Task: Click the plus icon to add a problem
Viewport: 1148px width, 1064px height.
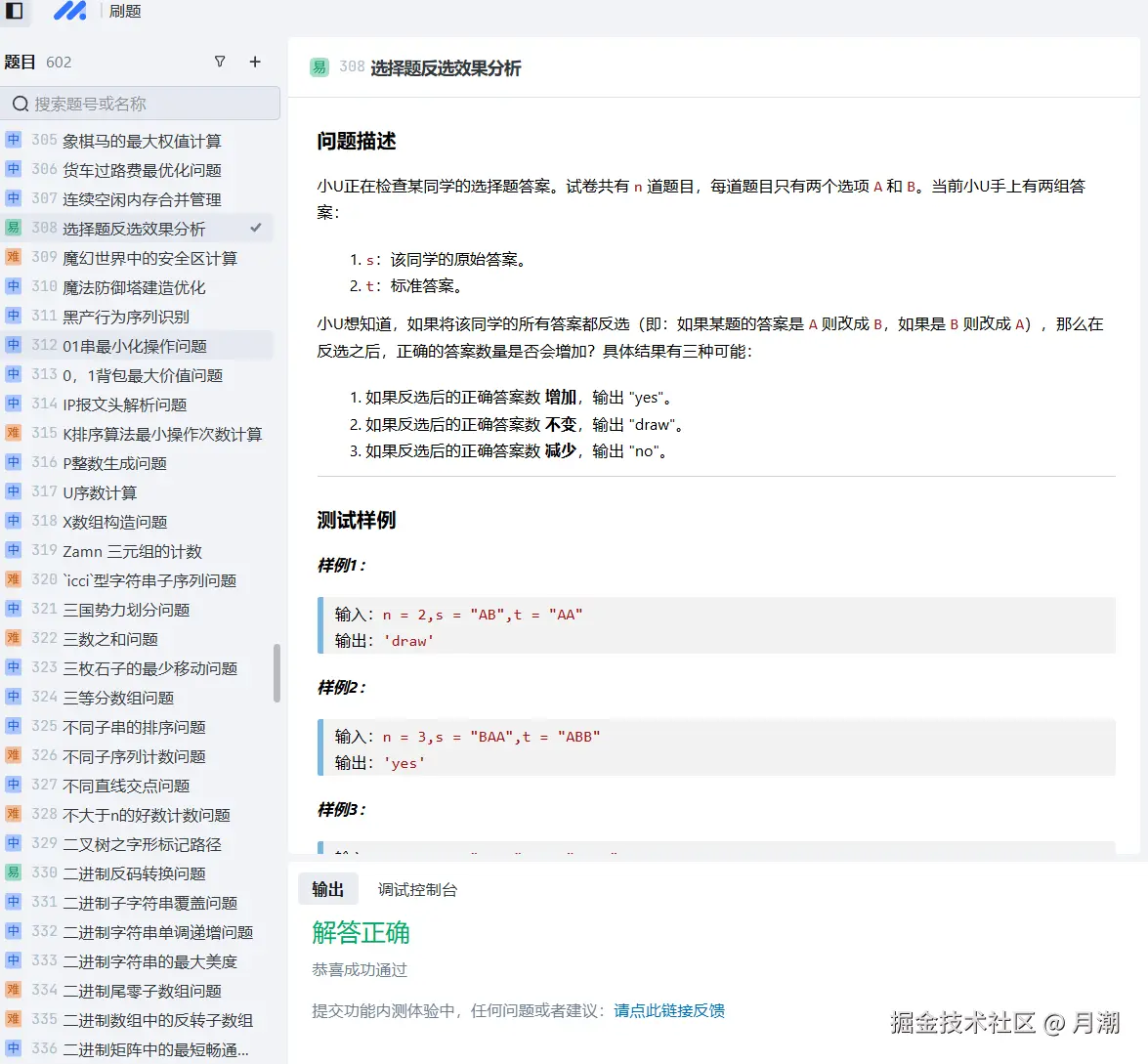Action: coord(254,62)
